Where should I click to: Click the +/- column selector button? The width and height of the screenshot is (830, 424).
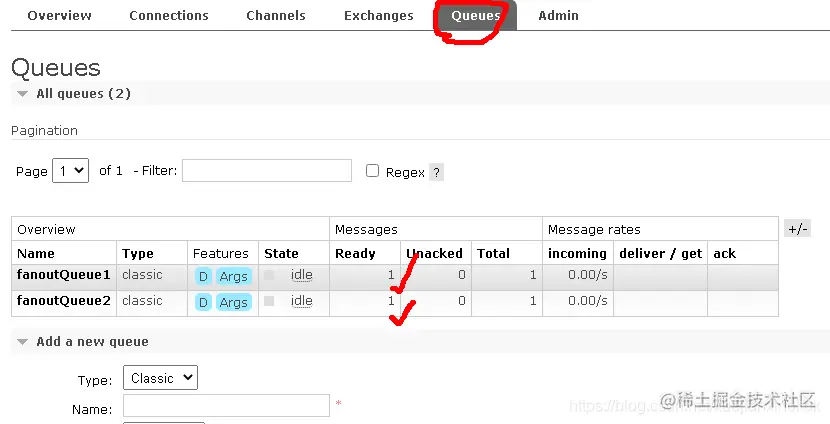click(798, 229)
